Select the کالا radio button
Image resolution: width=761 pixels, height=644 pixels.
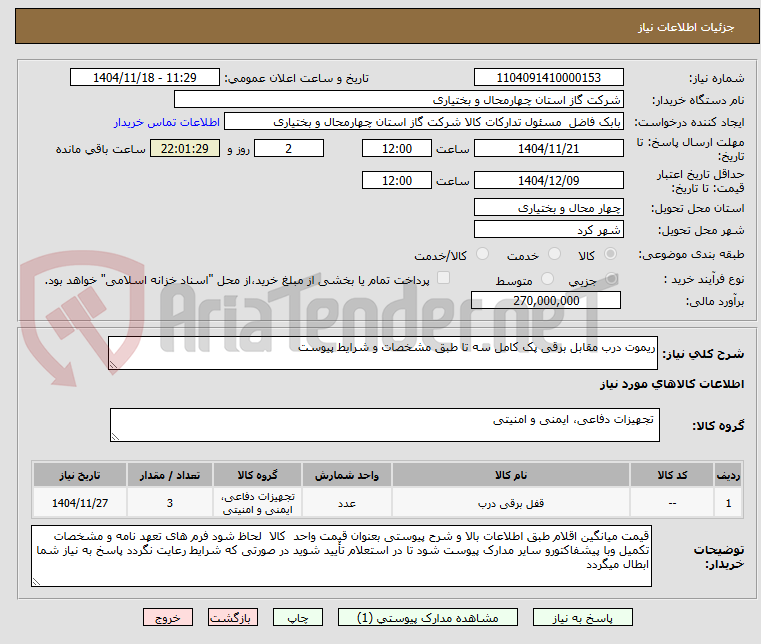(610, 254)
